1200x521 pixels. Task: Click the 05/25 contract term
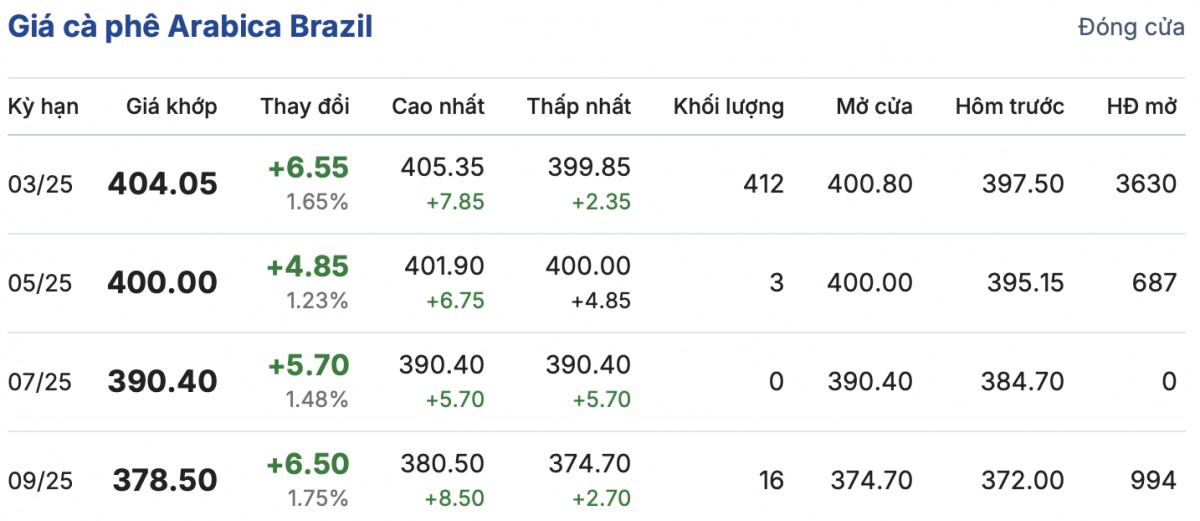click(x=40, y=283)
